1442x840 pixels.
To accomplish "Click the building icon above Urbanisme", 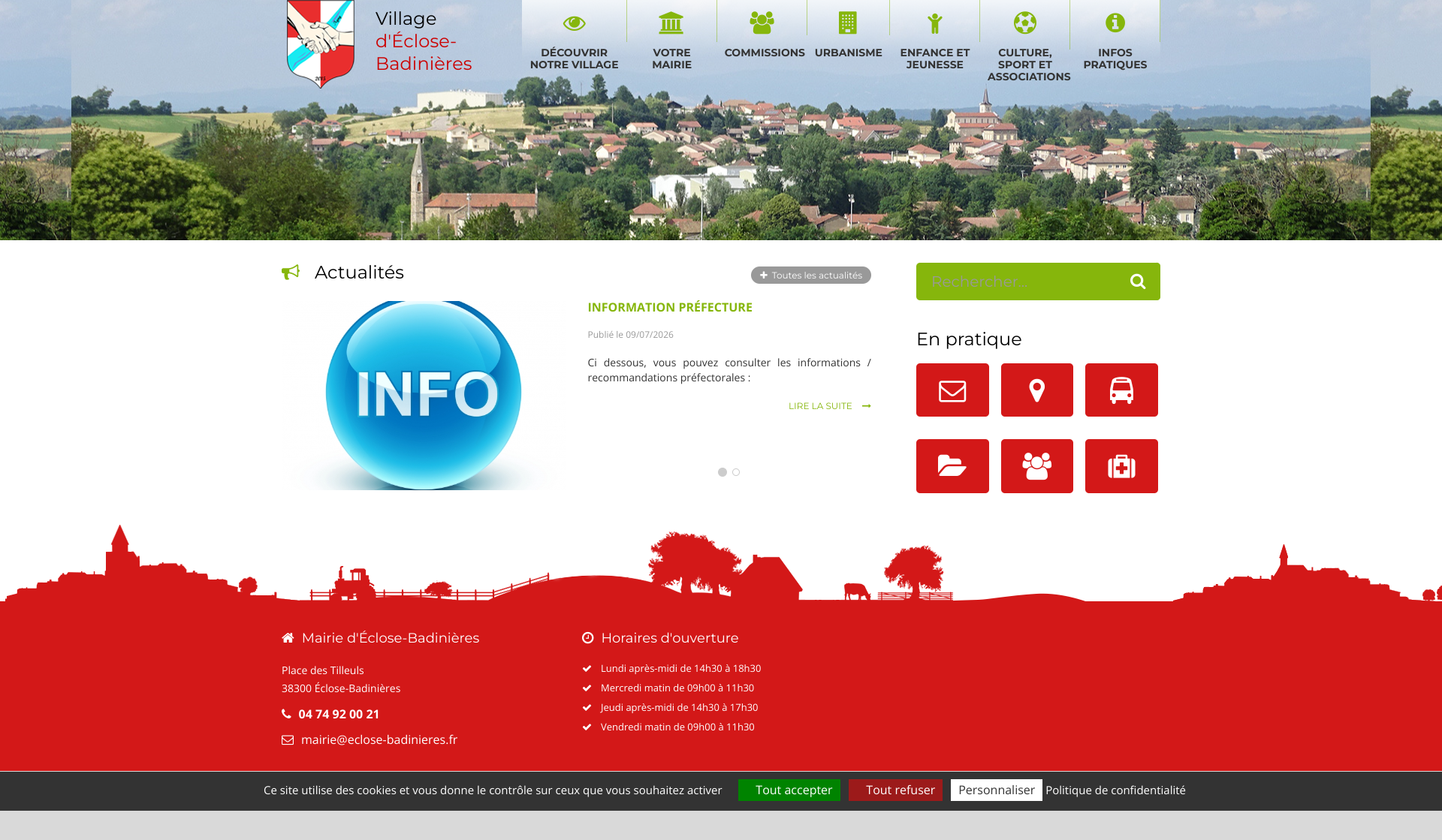I will pos(848,23).
